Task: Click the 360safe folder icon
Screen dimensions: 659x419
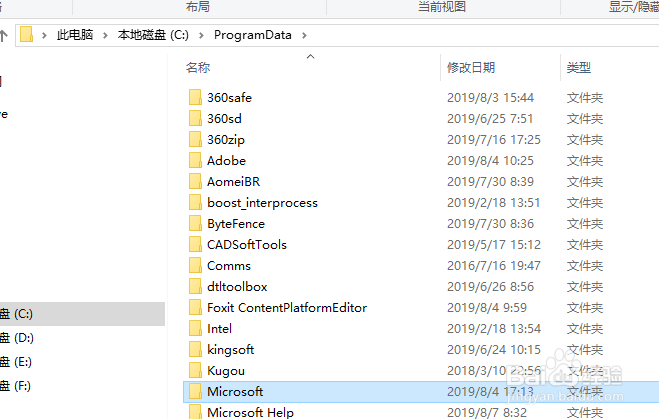Action: 195,97
